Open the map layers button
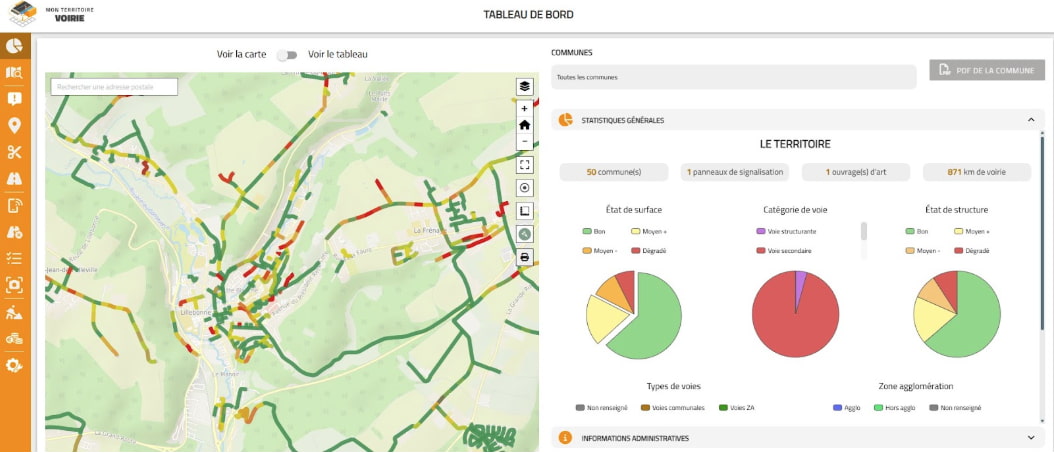The height and width of the screenshot is (453, 1054). pyautogui.click(x=524, y=87)
